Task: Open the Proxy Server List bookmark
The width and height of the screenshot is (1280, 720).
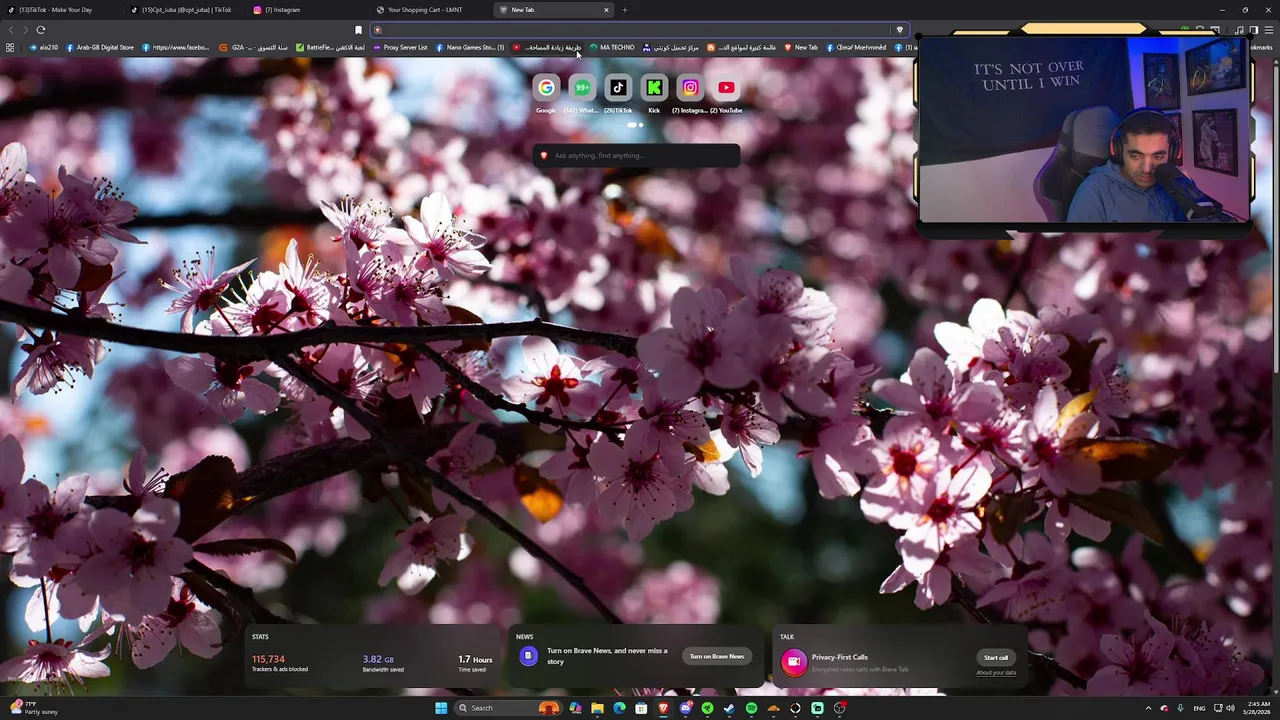Action: coord(400,47)
